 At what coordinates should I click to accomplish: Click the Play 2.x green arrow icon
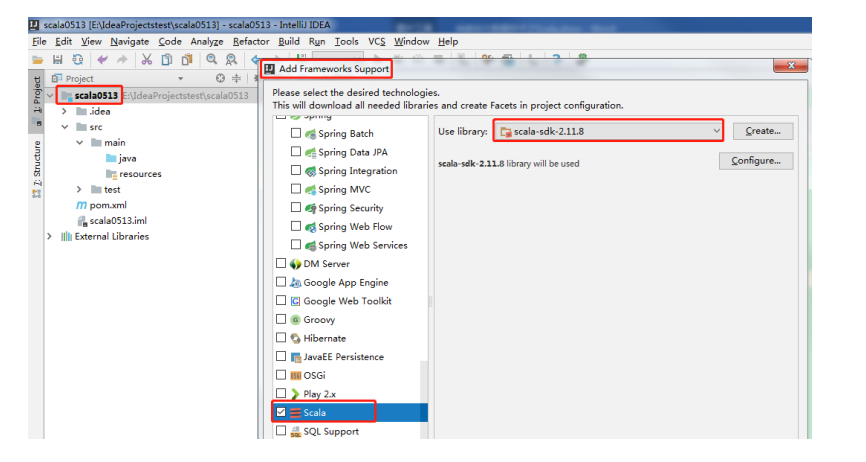295,394
